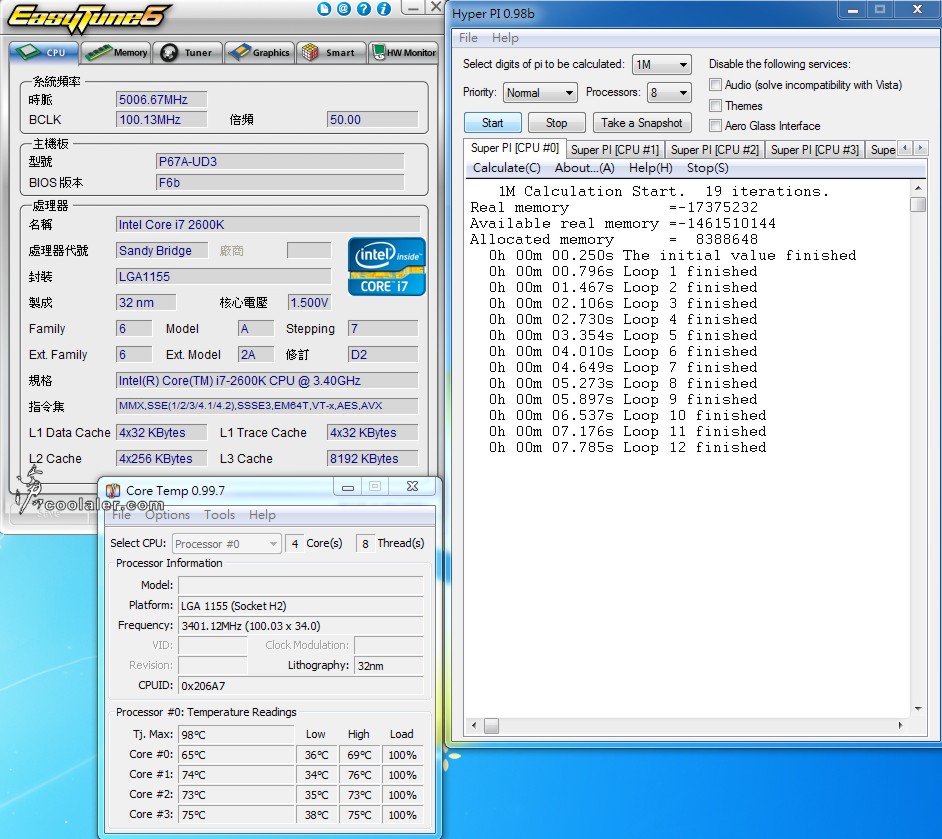Screen dimensions: 942x839
Task: Switch to the Graphics tab in EasyTune6
Action: [260, 52]
